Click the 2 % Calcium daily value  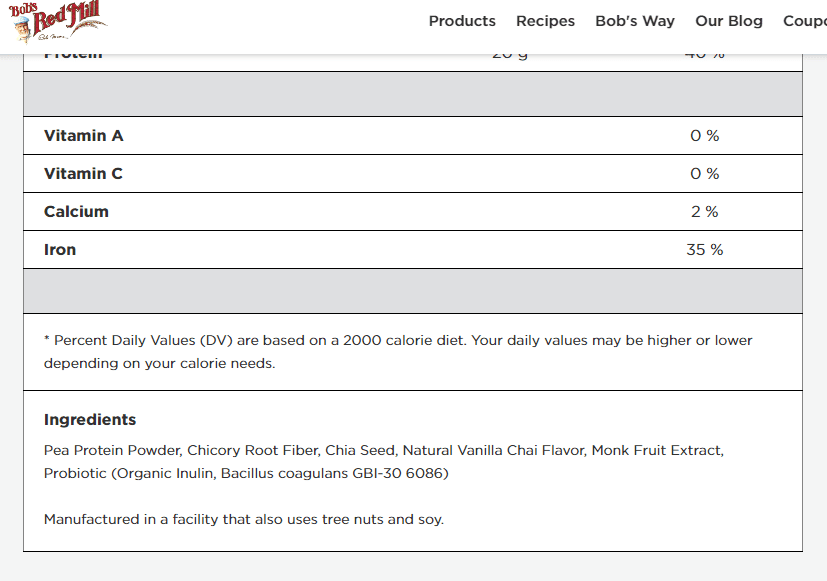pyautogui.click(x=704, y=212)
